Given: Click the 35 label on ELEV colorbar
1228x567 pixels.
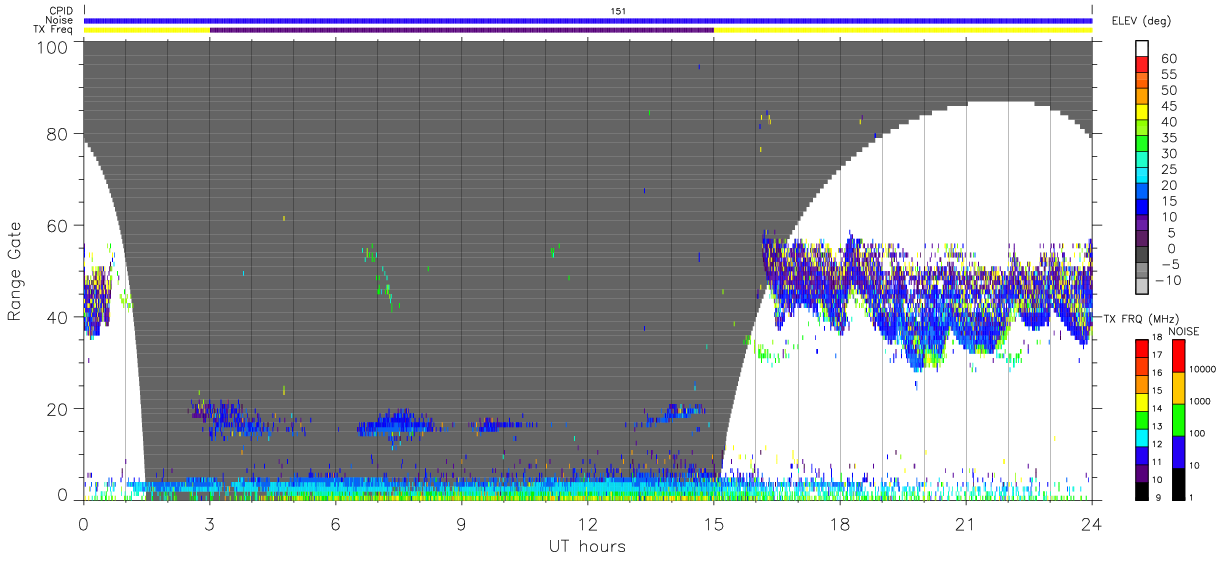Looking at the screenshot, I should [1168, 138].
